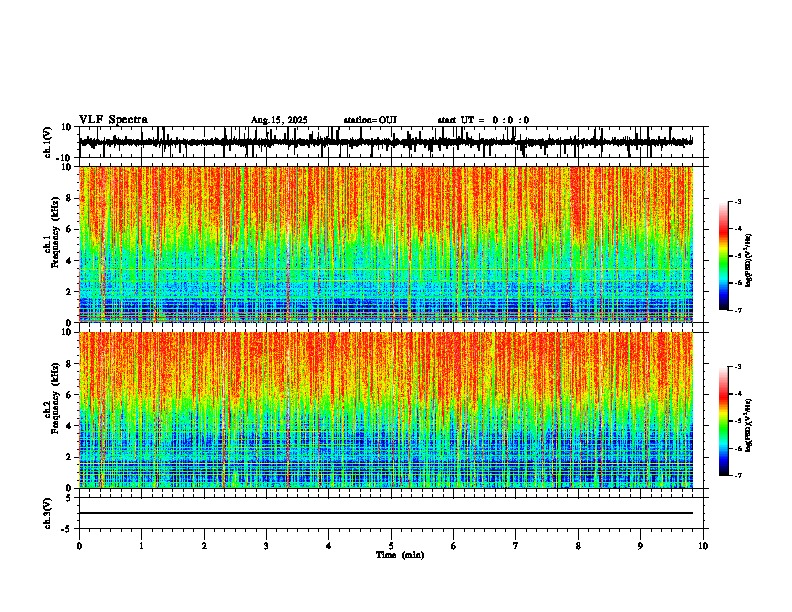Image resolution: width=792 pixels, height=612 pixels.
Task: Click the '-7' label on ch.2 colorbar
Action: pyautogui.click(x=738, y=475)
